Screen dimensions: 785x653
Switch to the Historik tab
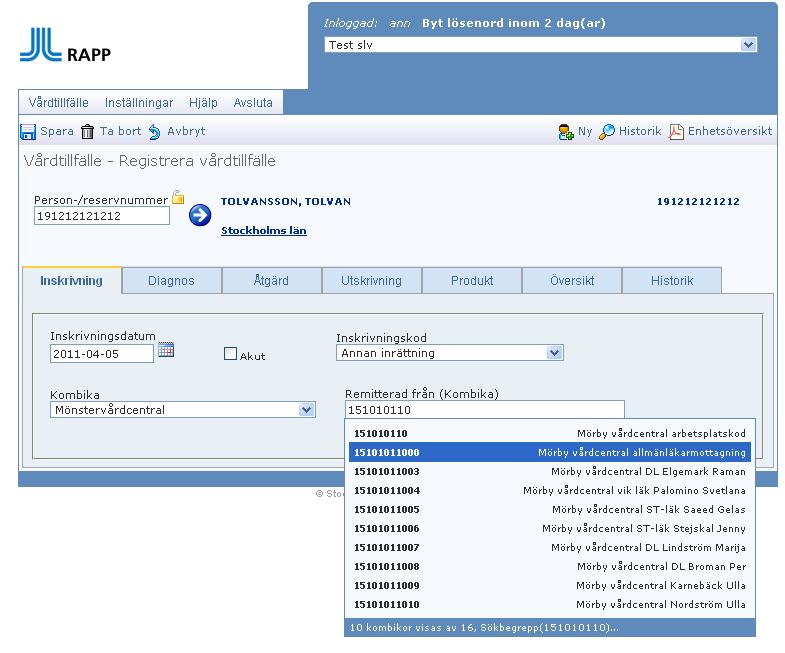click(x=672, y=280)
